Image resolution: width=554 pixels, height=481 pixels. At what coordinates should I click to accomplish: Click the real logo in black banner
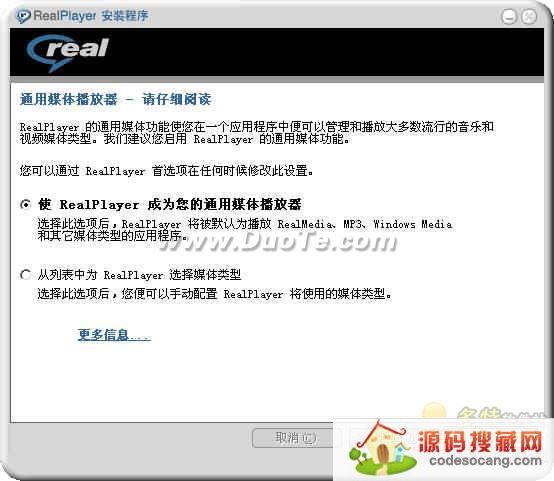pos(68,53)
